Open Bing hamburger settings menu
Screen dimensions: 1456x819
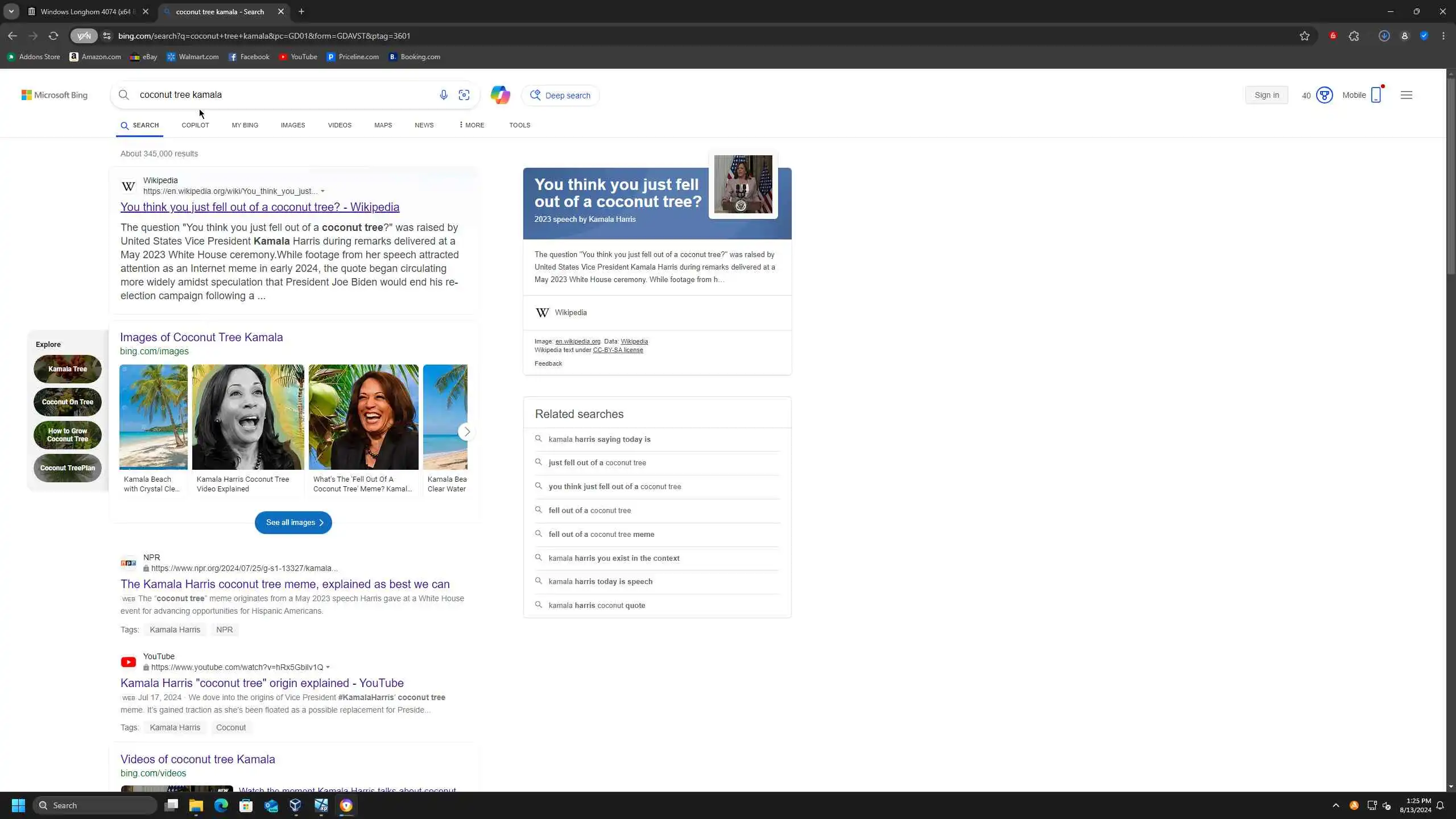[x=1406, y=95]
